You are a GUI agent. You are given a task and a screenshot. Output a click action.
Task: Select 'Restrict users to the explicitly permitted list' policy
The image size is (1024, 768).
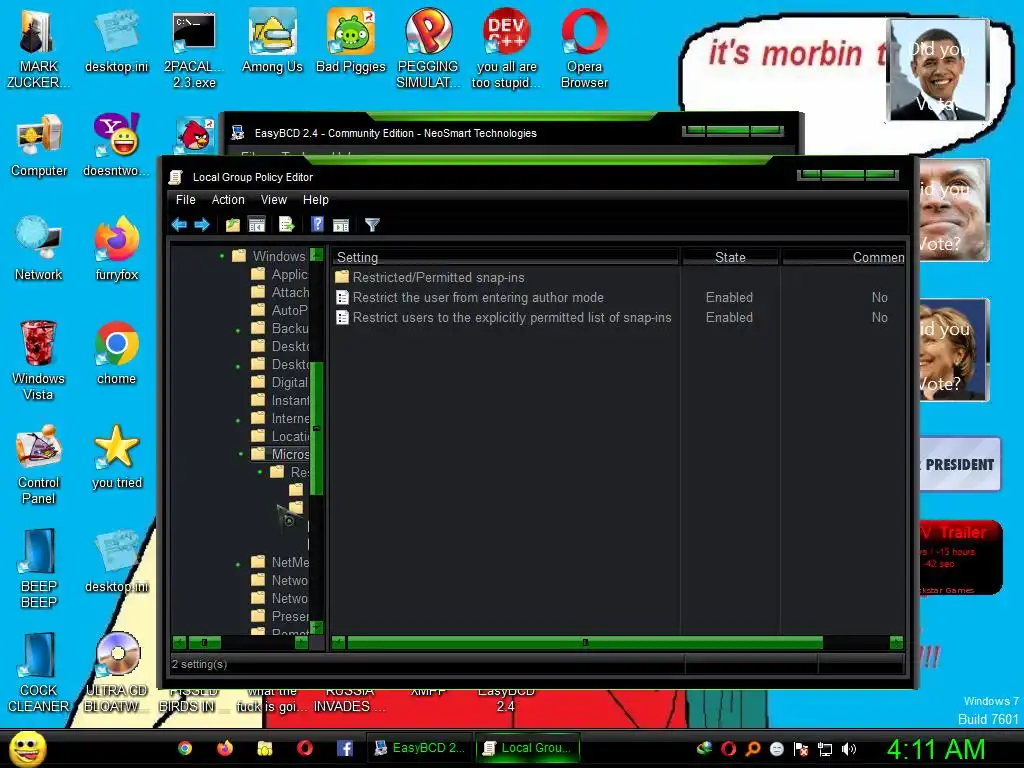pos(504,317)
